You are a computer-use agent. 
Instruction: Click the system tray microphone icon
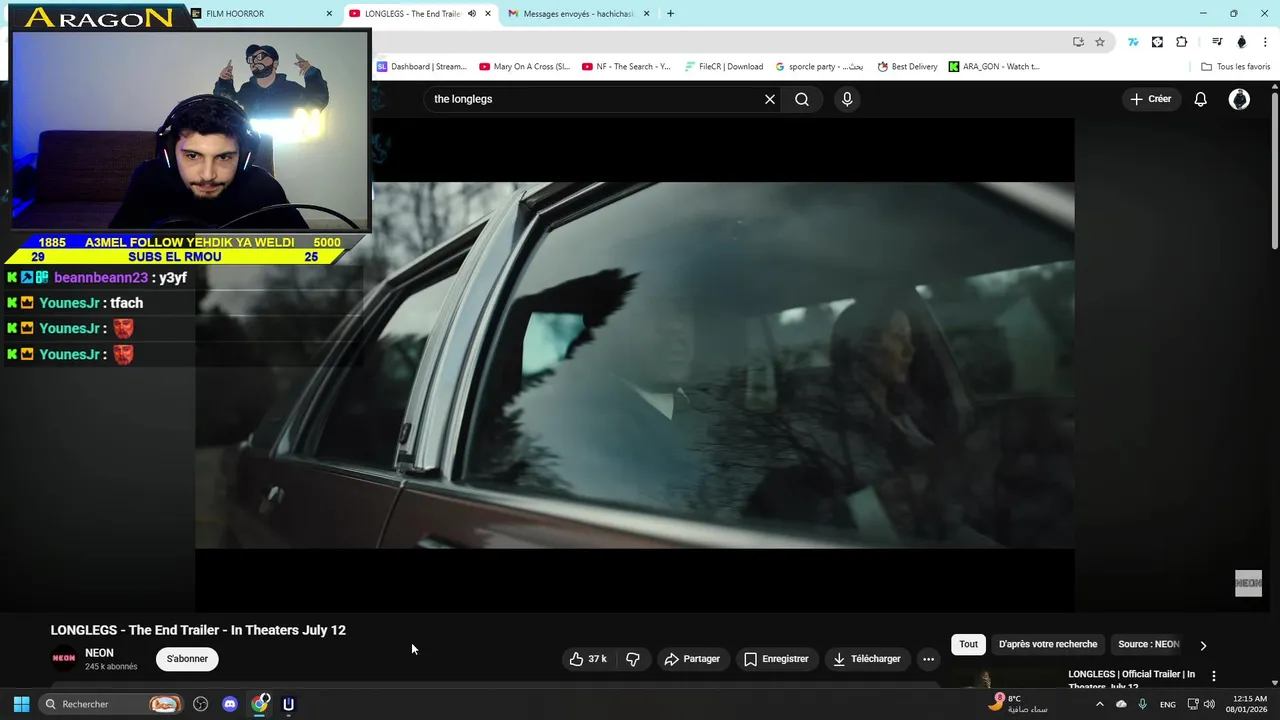point(1142,704)
